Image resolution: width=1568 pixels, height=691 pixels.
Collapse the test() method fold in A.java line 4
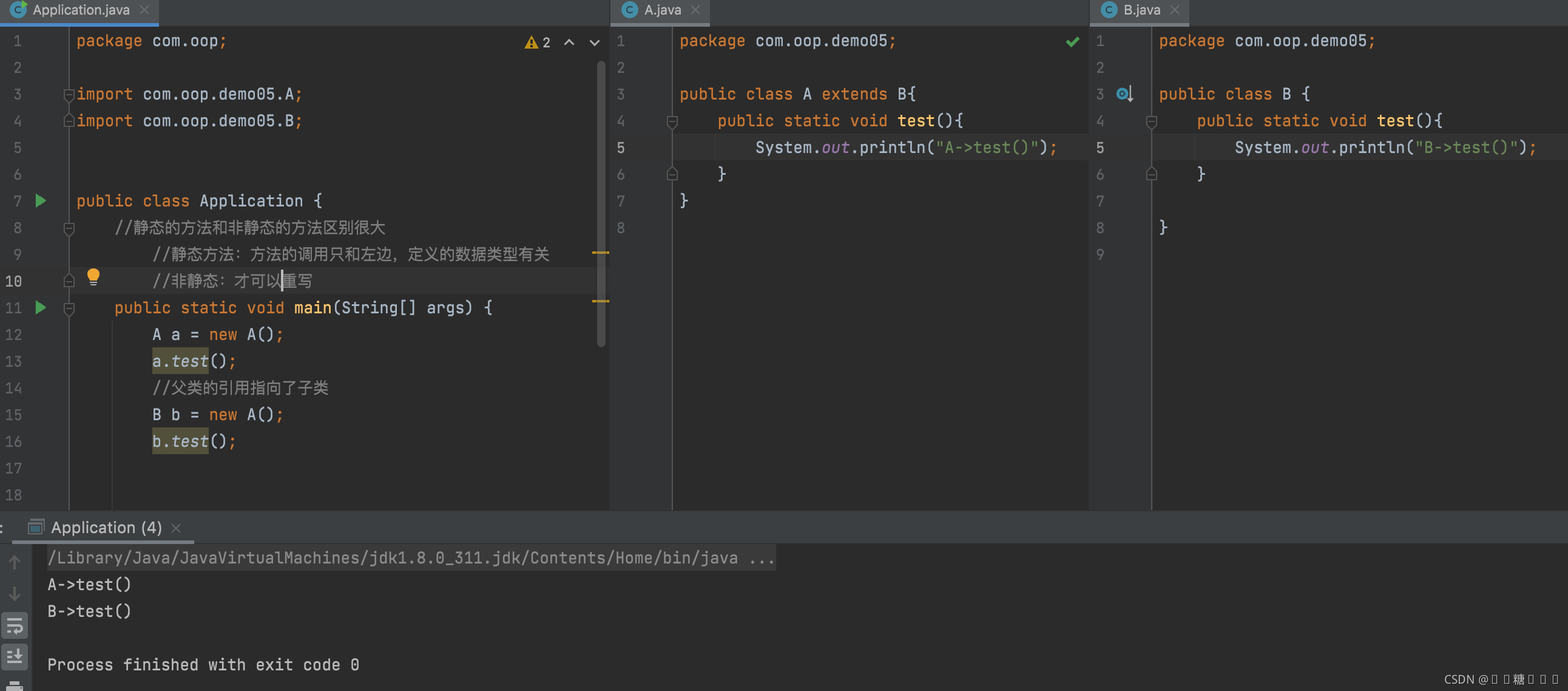coord(672,121)
